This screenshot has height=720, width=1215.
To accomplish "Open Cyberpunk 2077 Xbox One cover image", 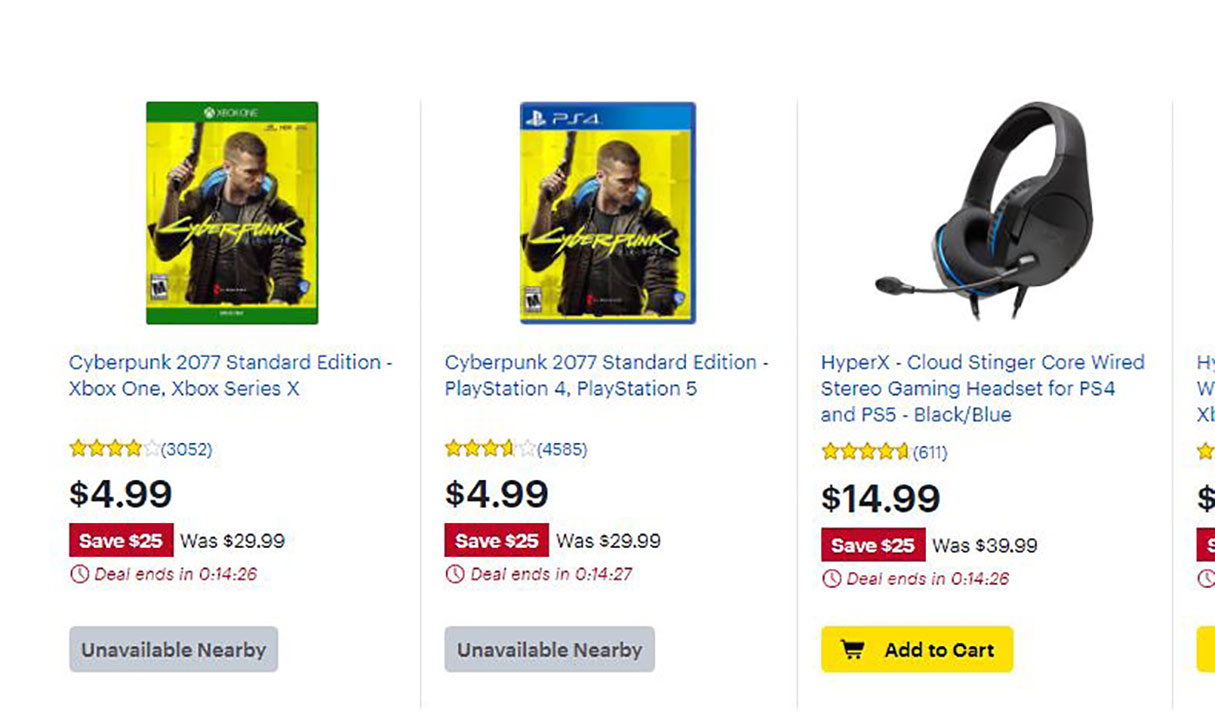I will coord(232,213).
